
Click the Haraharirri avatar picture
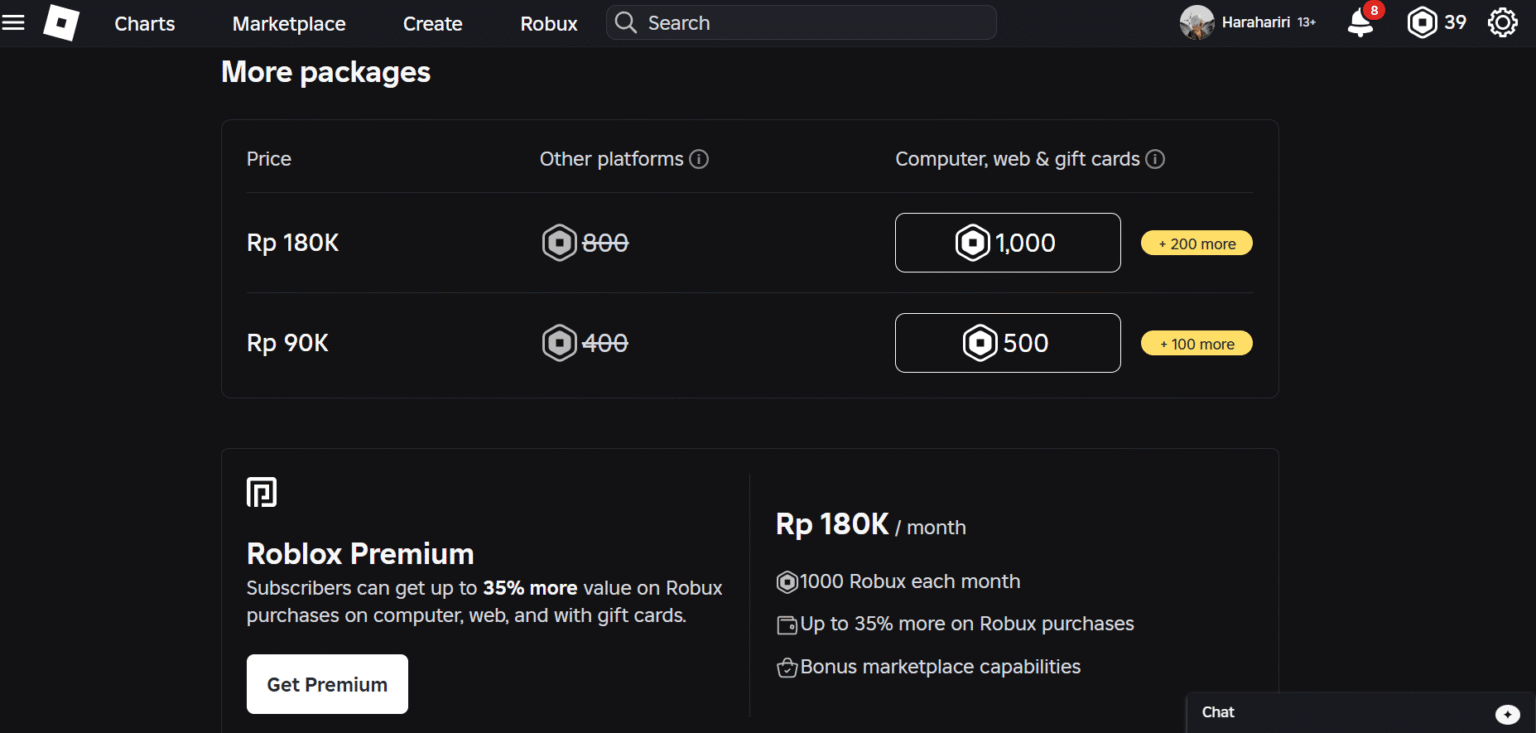click(1197, 22)
